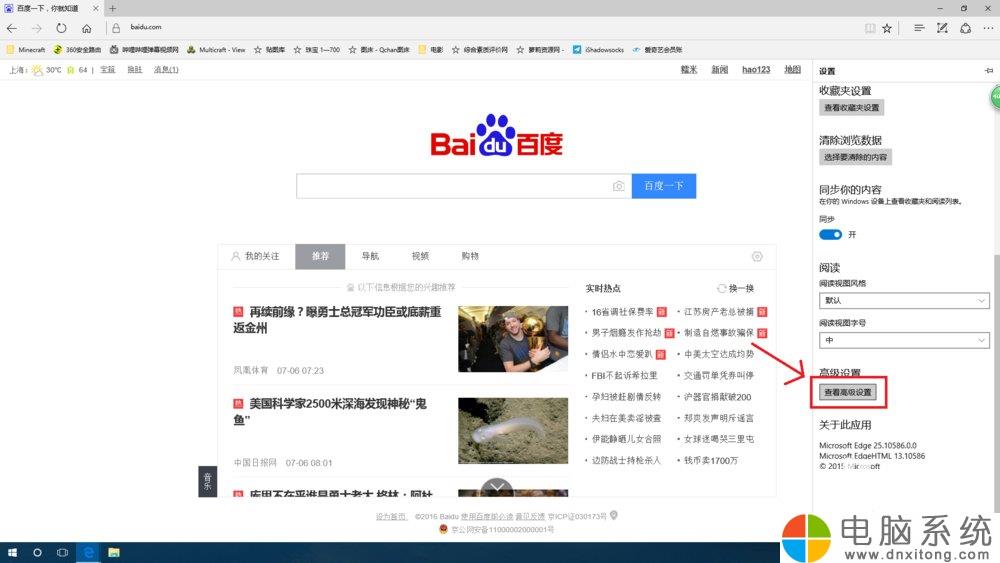Open the Shadowsocks bookmark
This screenshot has height=563, width=1000.
(x=598, y=50)
